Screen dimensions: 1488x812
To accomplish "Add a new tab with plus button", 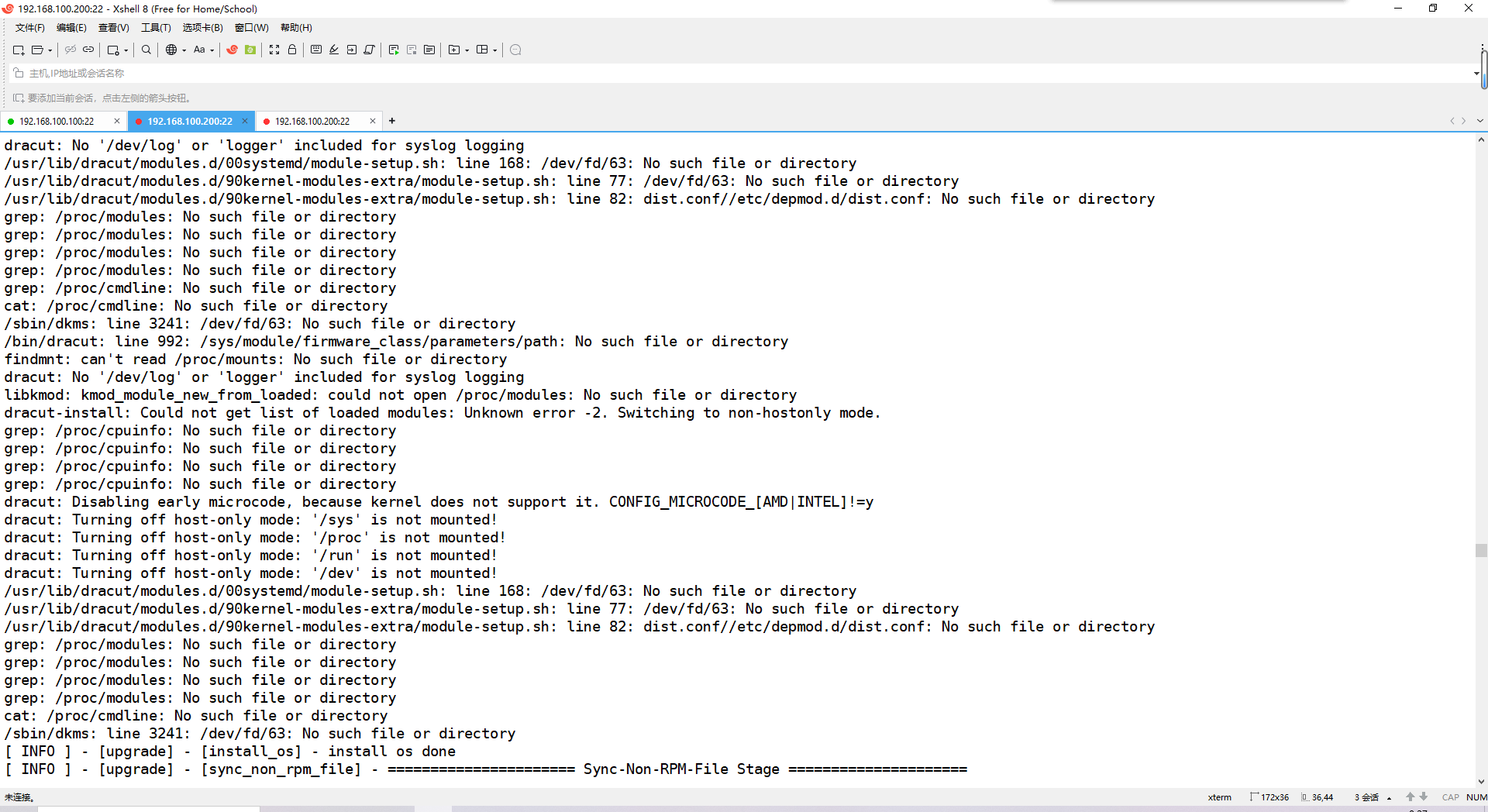I will click(392, 121).
